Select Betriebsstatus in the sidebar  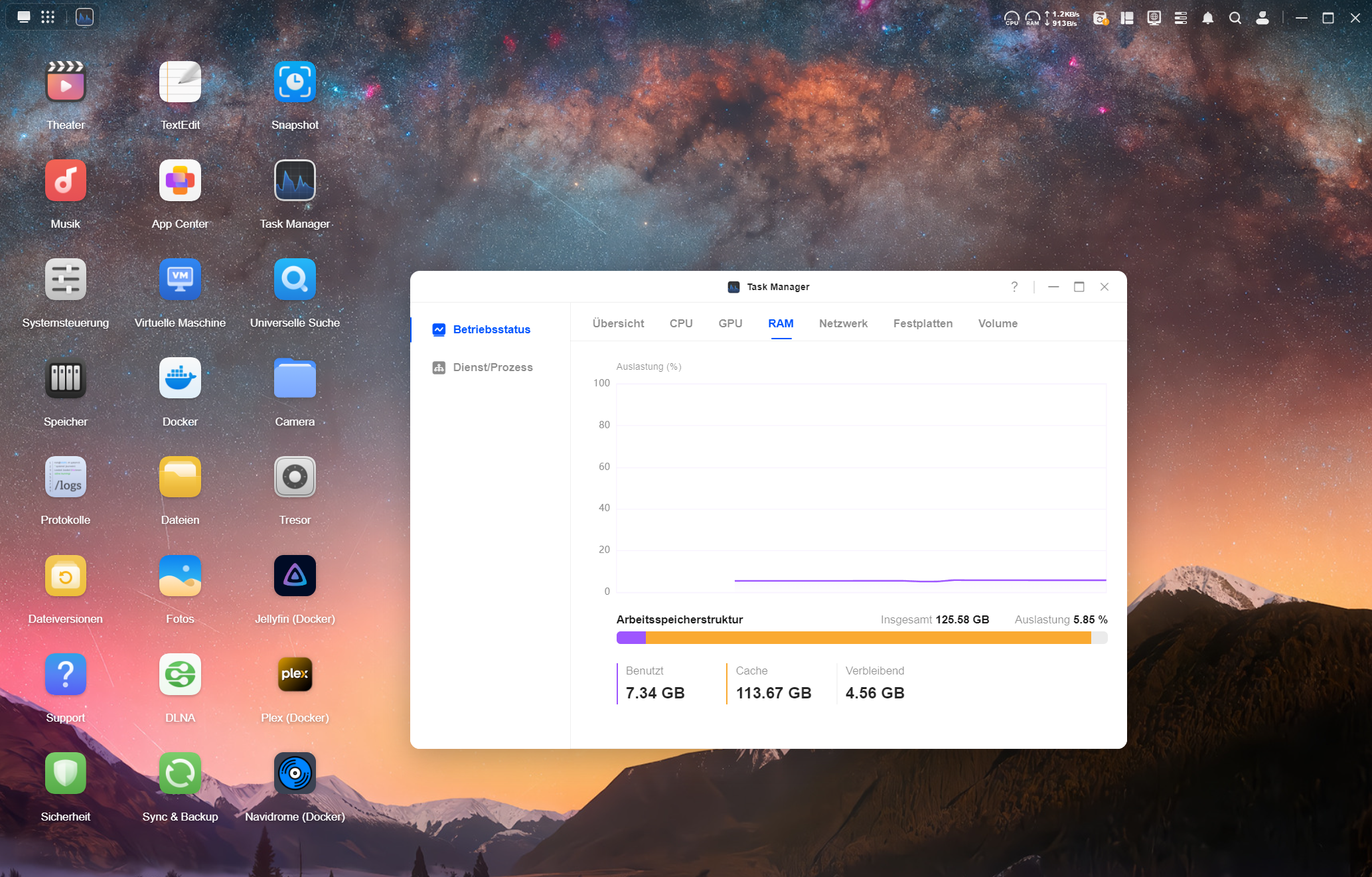(x=491, y=329)
